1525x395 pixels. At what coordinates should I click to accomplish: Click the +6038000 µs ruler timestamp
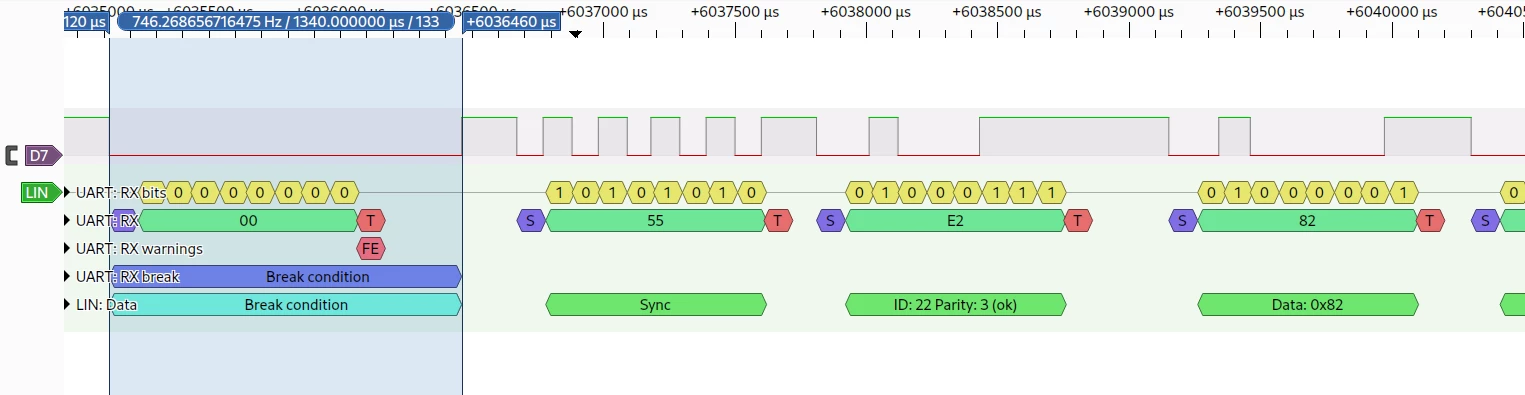tap(866, 12)
